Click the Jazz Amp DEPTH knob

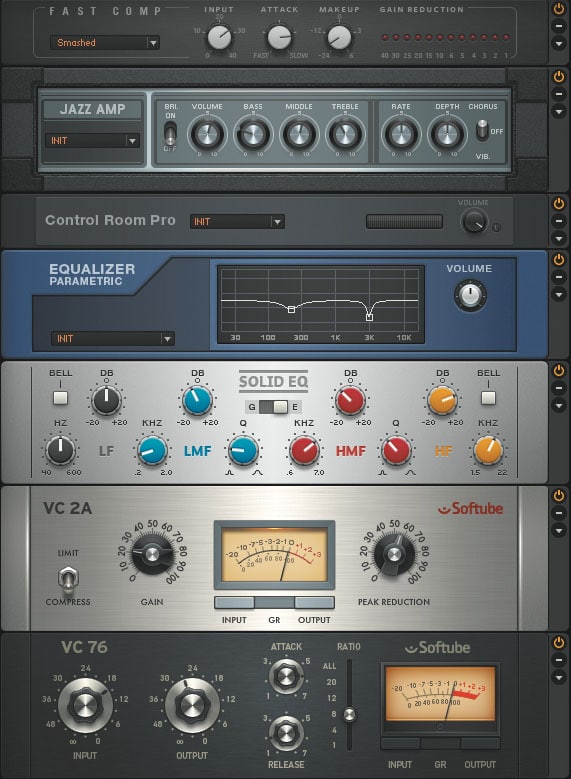click(447, 134)
